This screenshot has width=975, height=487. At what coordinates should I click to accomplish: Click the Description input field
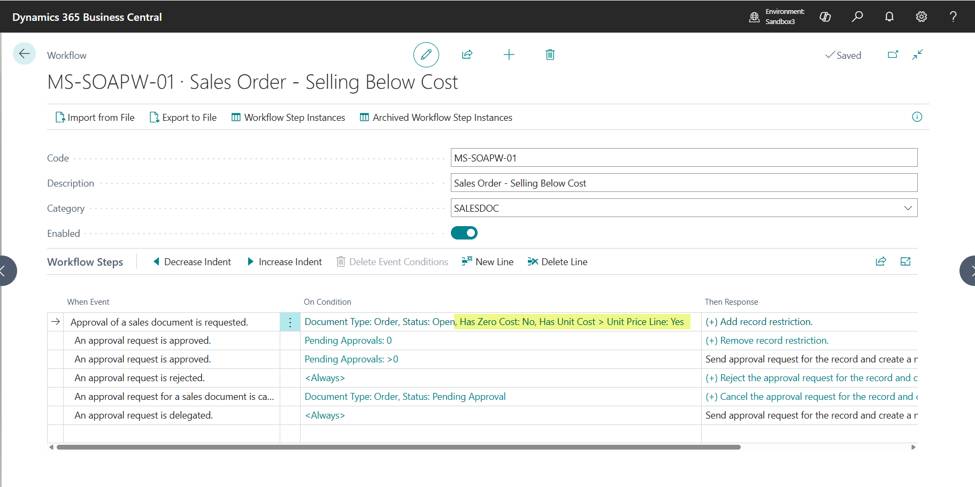[684, 183]
